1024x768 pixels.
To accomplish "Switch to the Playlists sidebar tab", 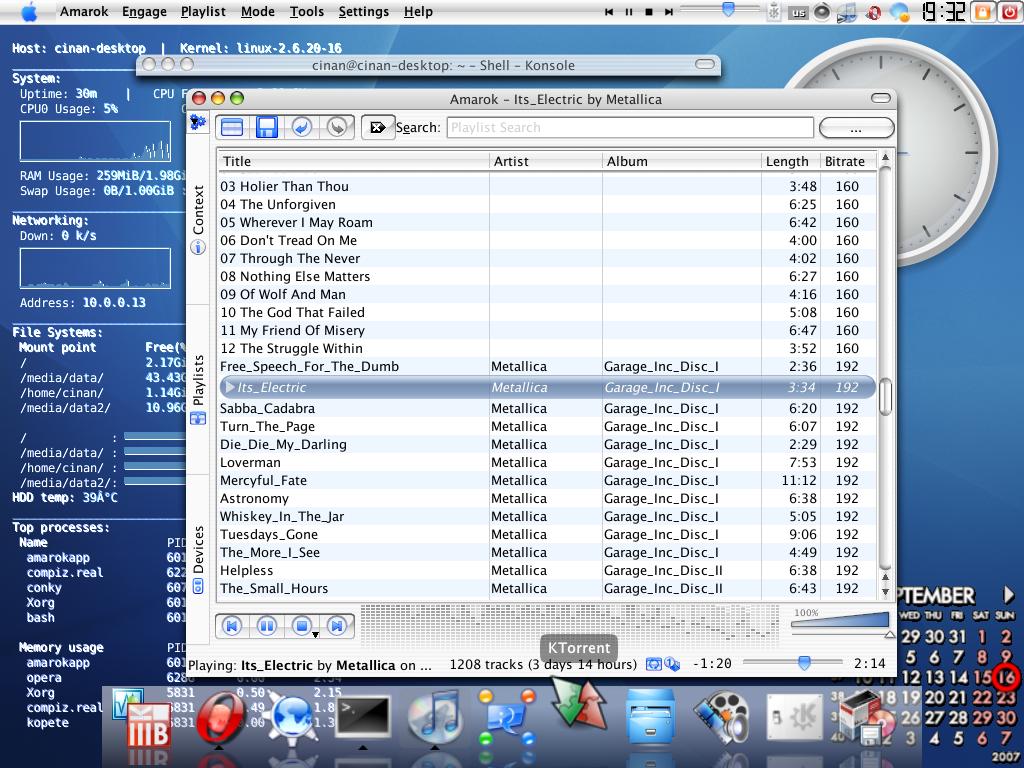I will click(x=199, y=389).
